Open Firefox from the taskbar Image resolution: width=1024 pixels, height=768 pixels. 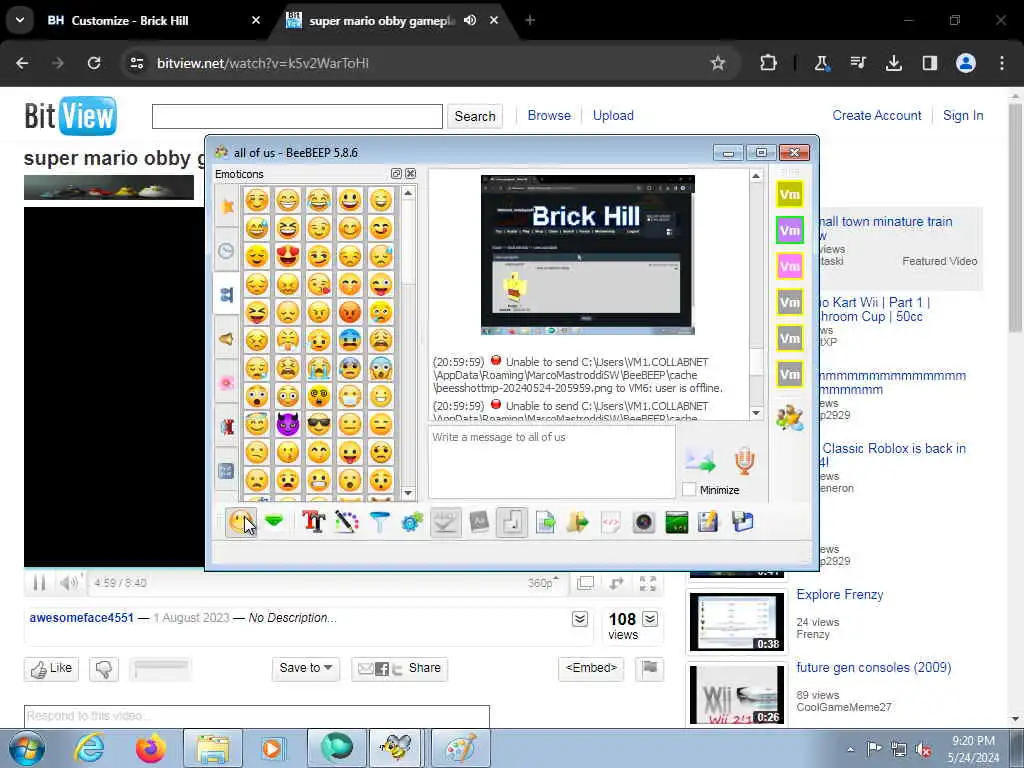pyautogui.click(x=151, y=748)
